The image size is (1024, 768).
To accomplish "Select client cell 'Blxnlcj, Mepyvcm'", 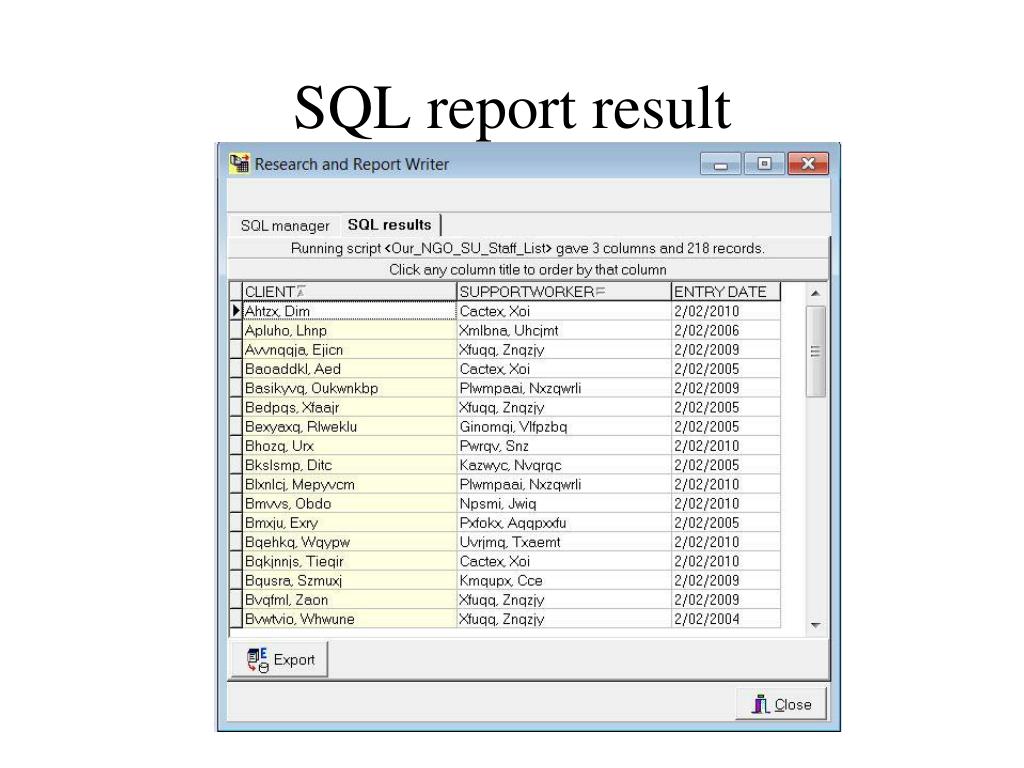I will tap(349, 485).
